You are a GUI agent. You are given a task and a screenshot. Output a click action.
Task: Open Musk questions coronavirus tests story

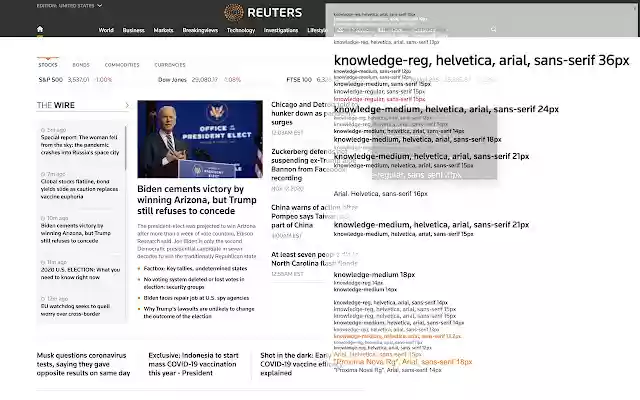click(83, 364)
